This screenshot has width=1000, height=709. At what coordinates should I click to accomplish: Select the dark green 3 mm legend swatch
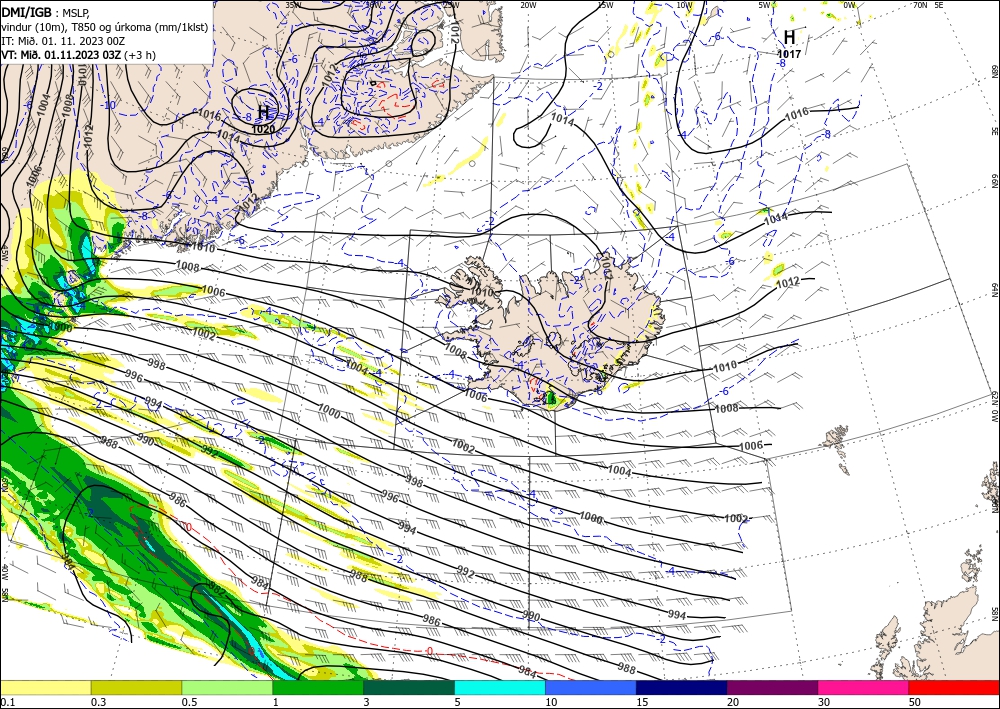[409, 687]
